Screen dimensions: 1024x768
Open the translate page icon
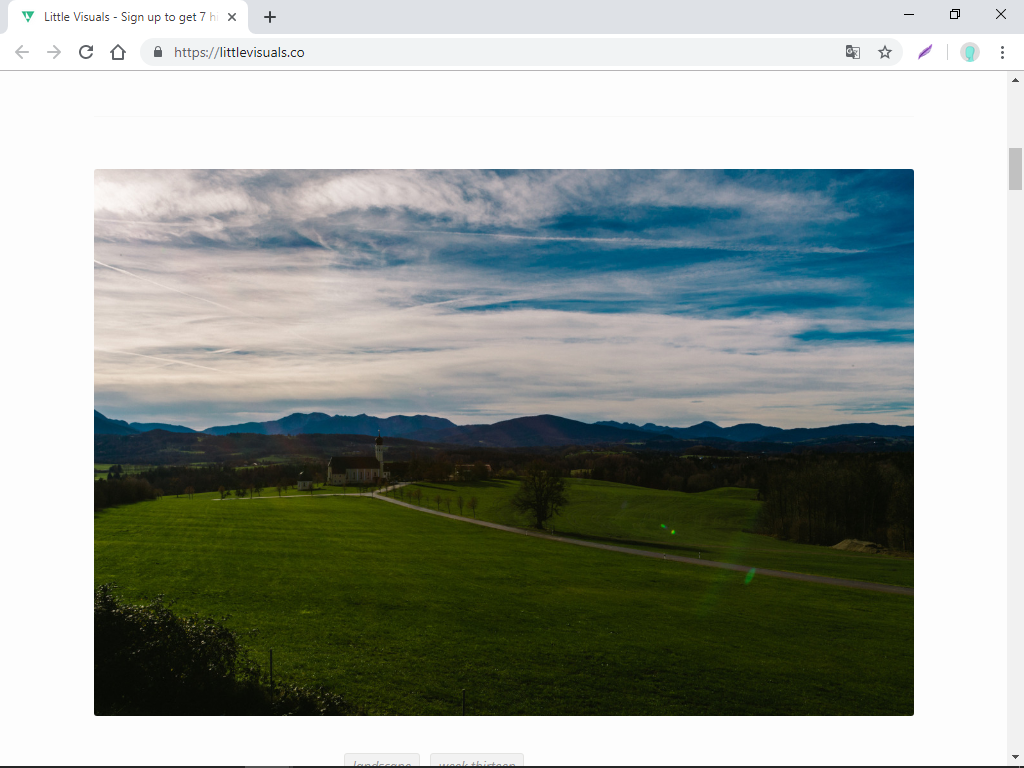tap(852, 52)
